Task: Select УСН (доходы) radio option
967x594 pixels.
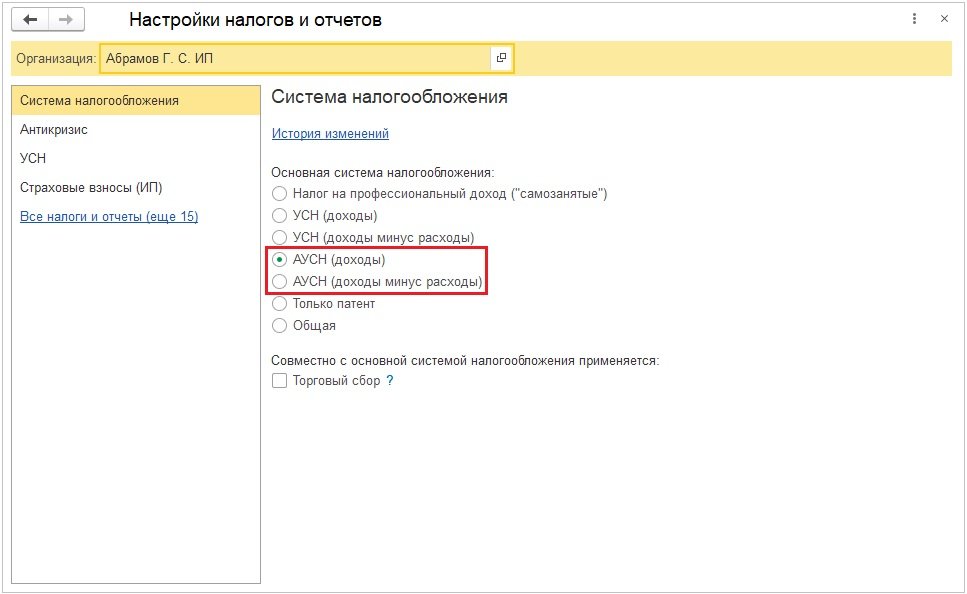Action: pyautogui.click(x=280, y=216)
